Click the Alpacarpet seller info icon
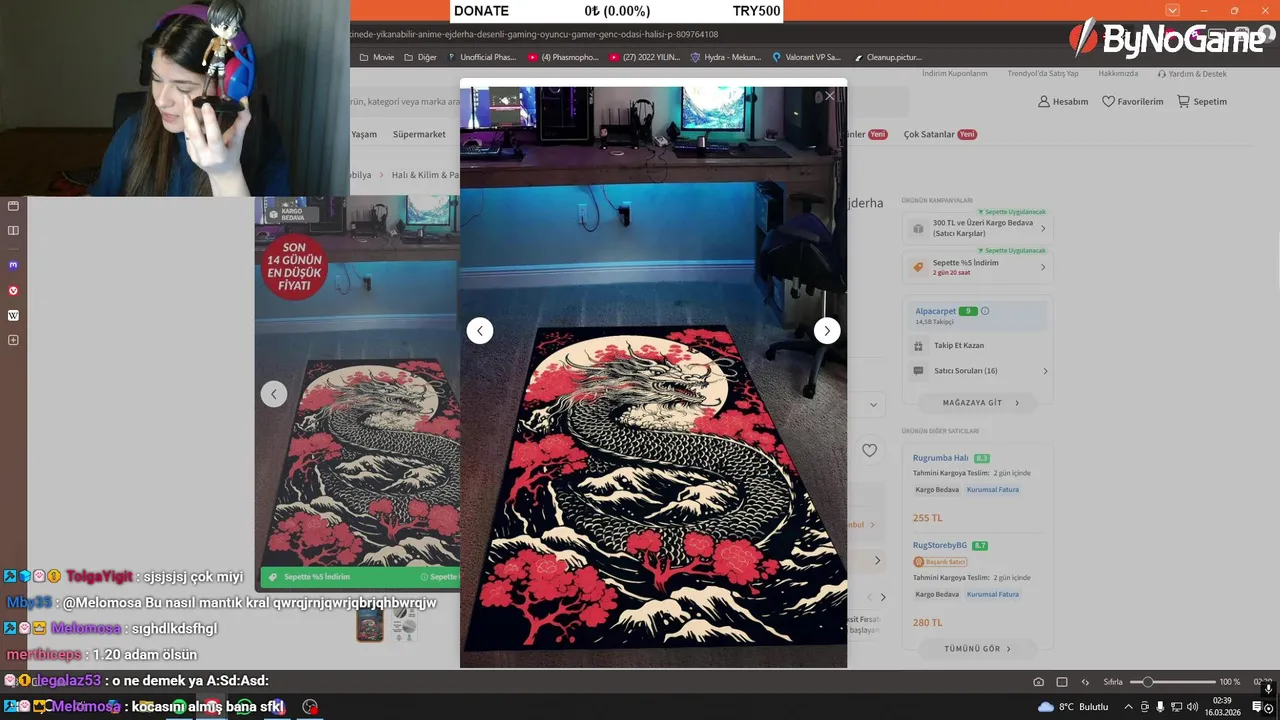 (985, 311)
